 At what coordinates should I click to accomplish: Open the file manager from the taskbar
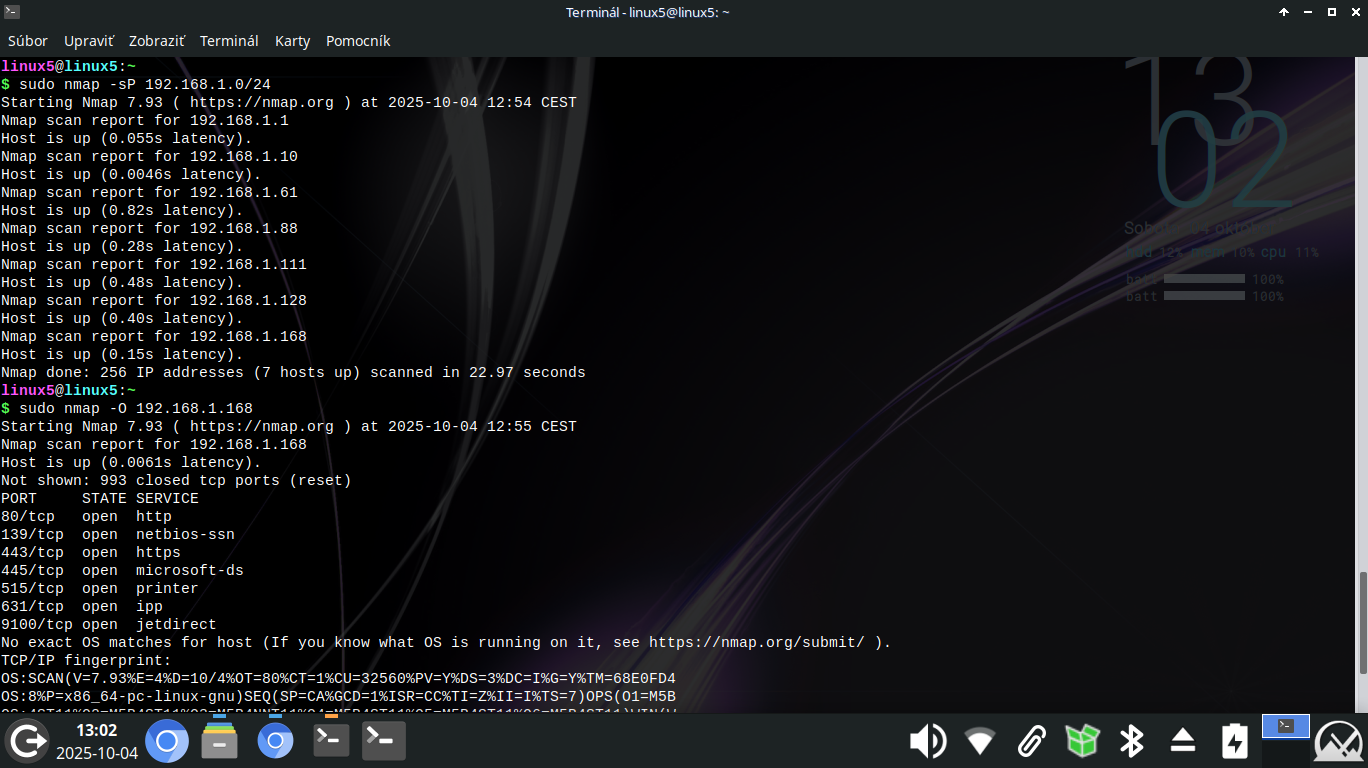tap(219, 741)
